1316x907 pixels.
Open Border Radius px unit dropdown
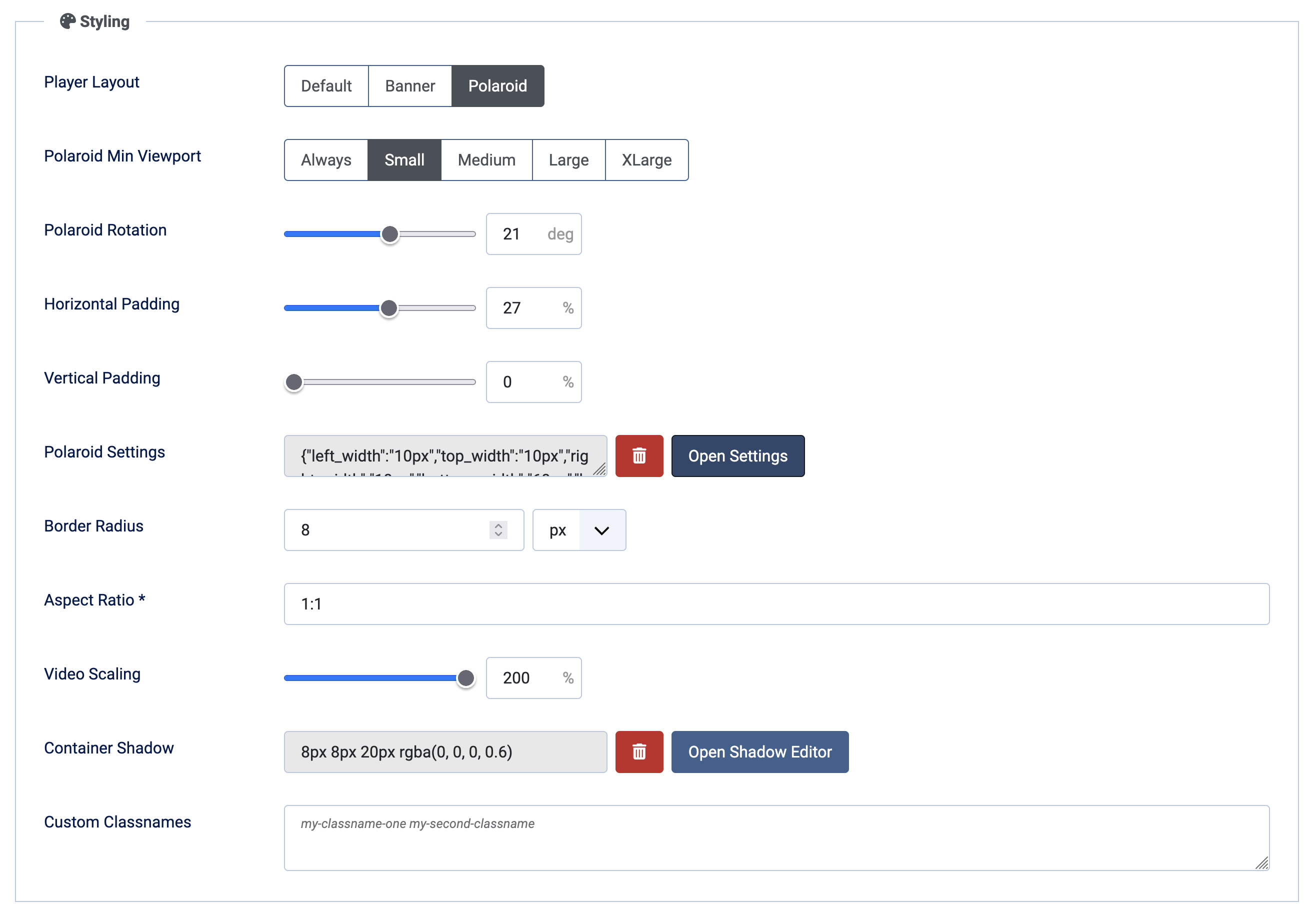click(x=579, y=529)
